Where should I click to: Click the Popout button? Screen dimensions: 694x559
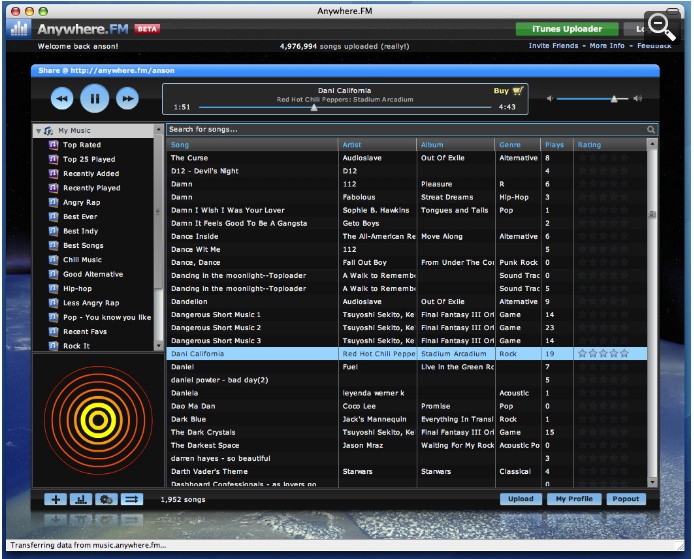(x=625, y=499)
